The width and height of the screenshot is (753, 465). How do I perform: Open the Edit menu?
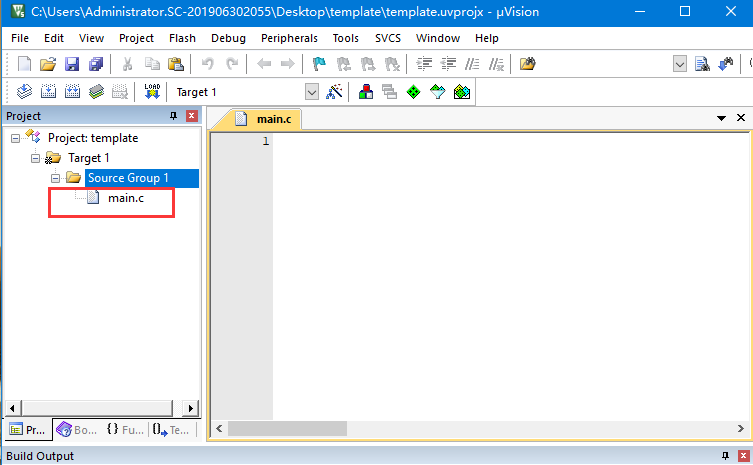(x=54, y=38)
